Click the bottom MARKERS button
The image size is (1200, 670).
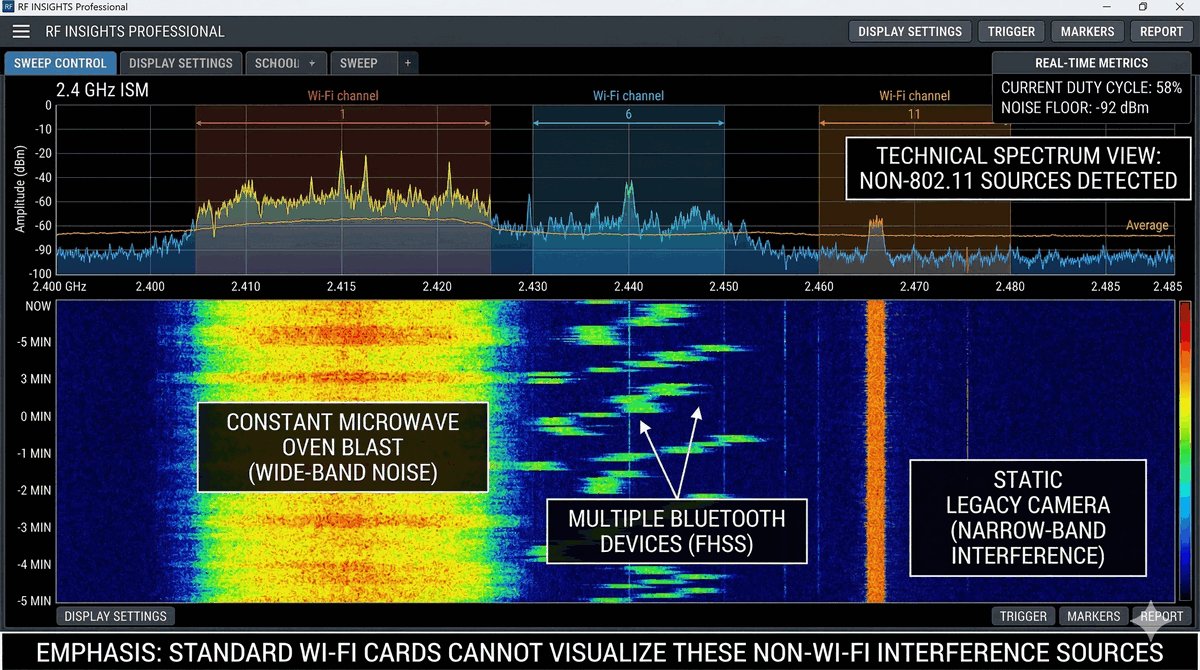[1093, 616]
